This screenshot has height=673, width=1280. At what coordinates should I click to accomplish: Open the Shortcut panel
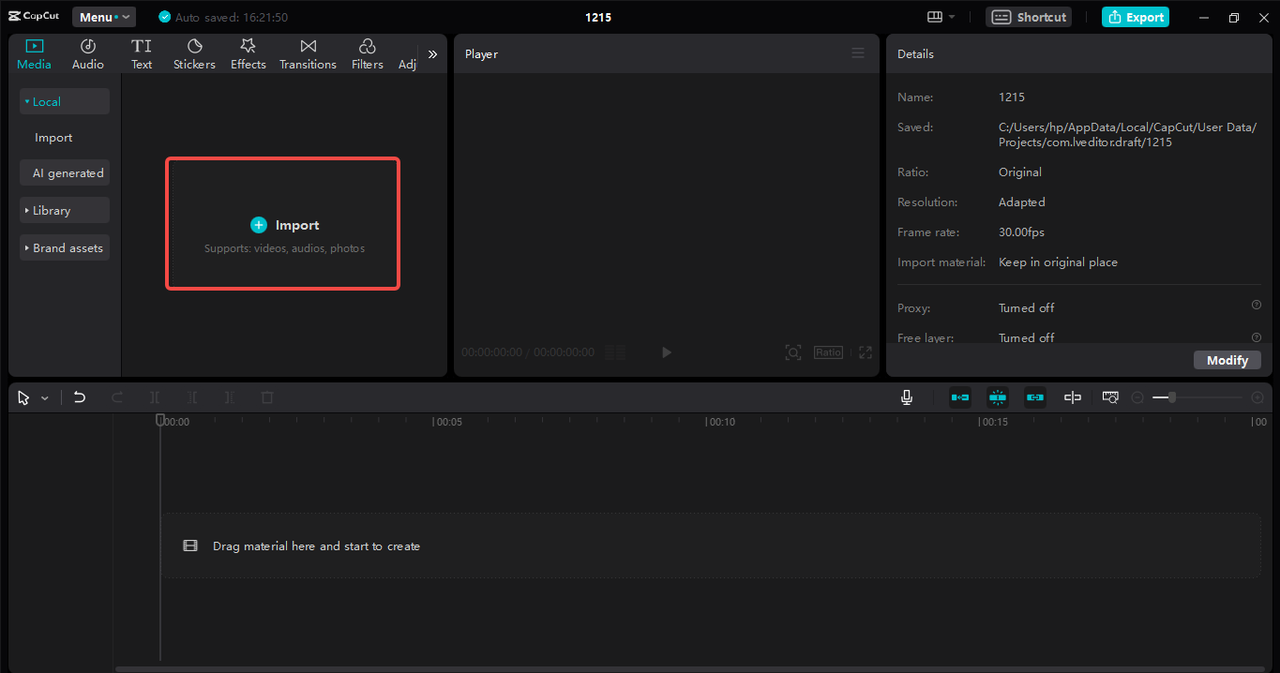pyautogui.click(x=1029, y=17)
